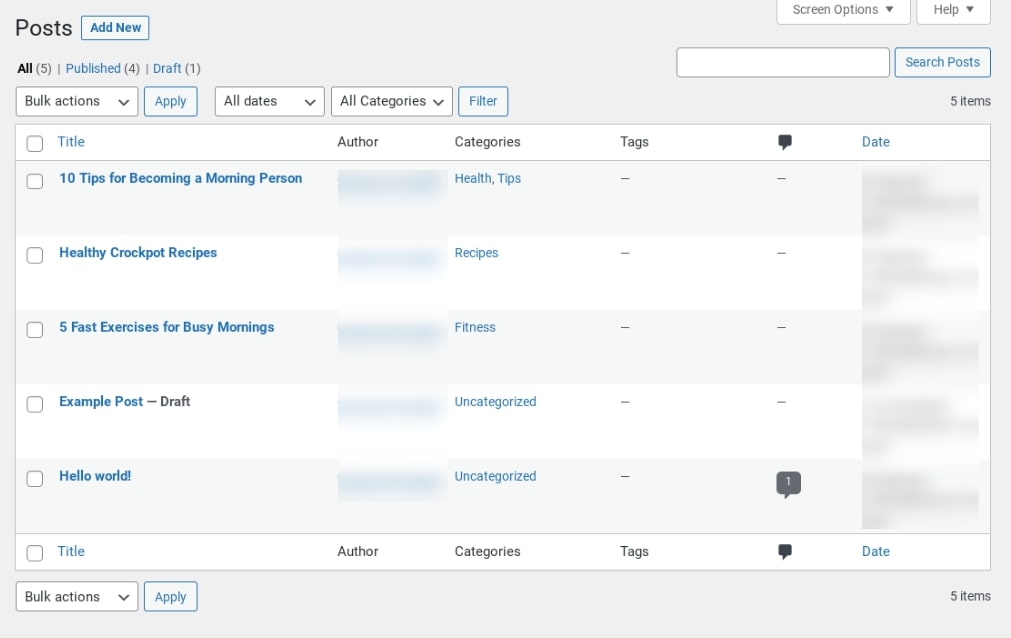
Task: Expand the Help panel
Action: tap(952, 10)
